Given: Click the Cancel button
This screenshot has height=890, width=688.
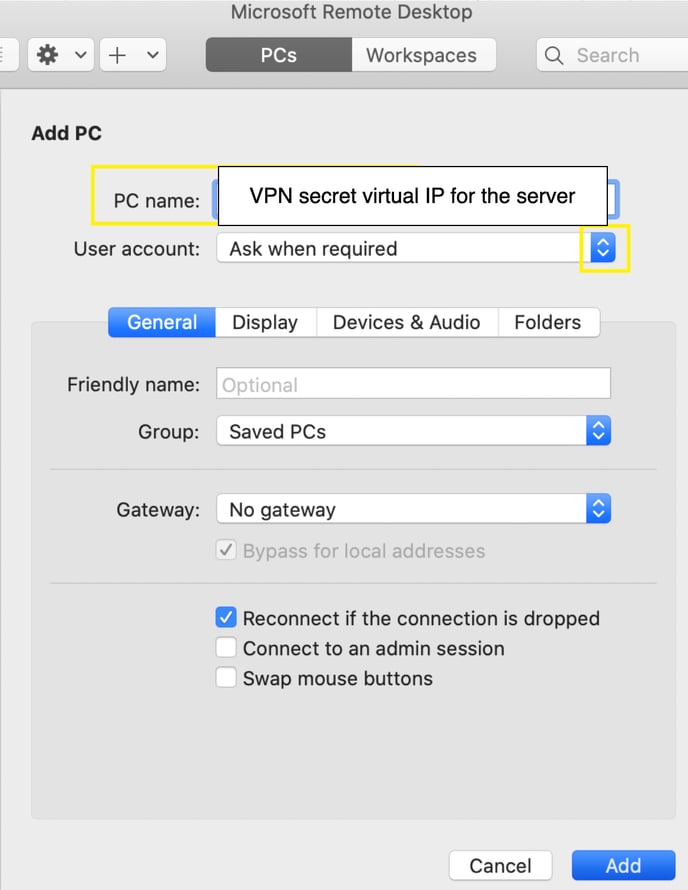Looking at the screenshot, I should (x=500, y=865).
